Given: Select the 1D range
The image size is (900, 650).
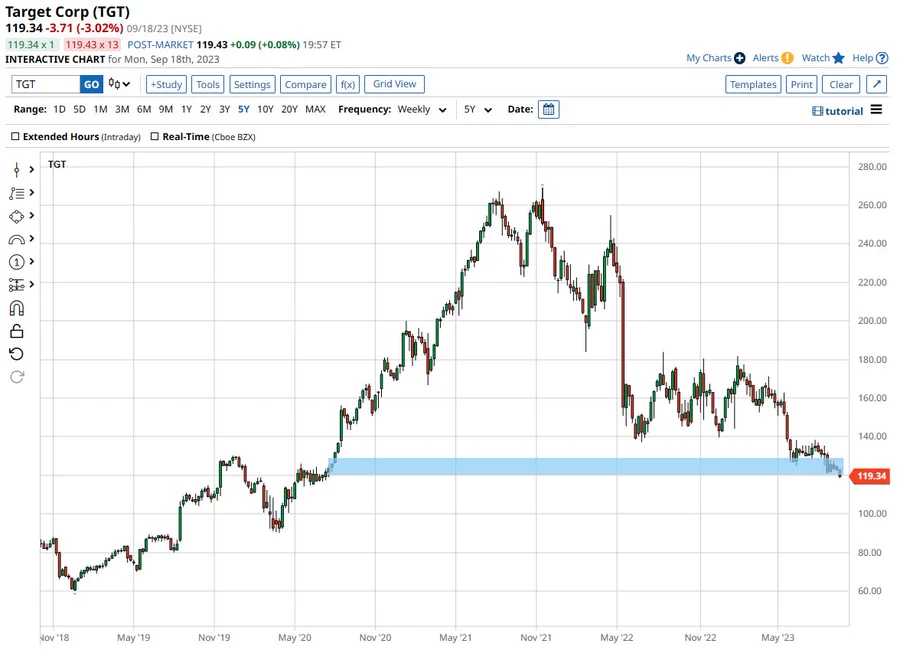Looking at the screenshot, I should (x=59, y=109).
